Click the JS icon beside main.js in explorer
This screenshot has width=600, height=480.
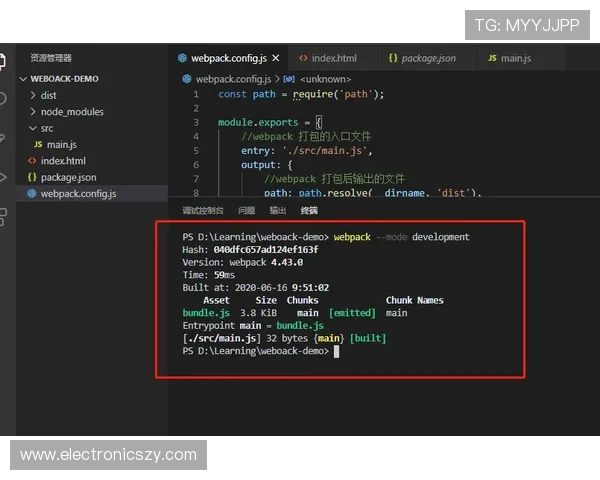pyautogui.click(x=38, y=145)
